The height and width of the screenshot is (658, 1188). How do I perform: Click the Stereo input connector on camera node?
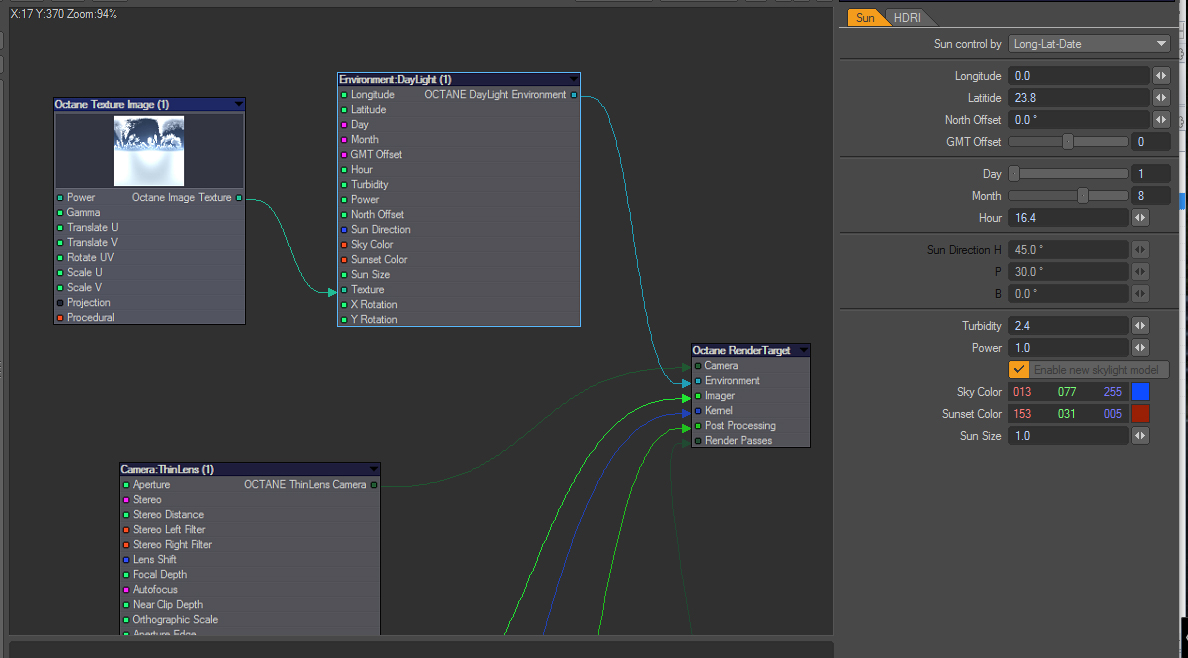(127, 500)
